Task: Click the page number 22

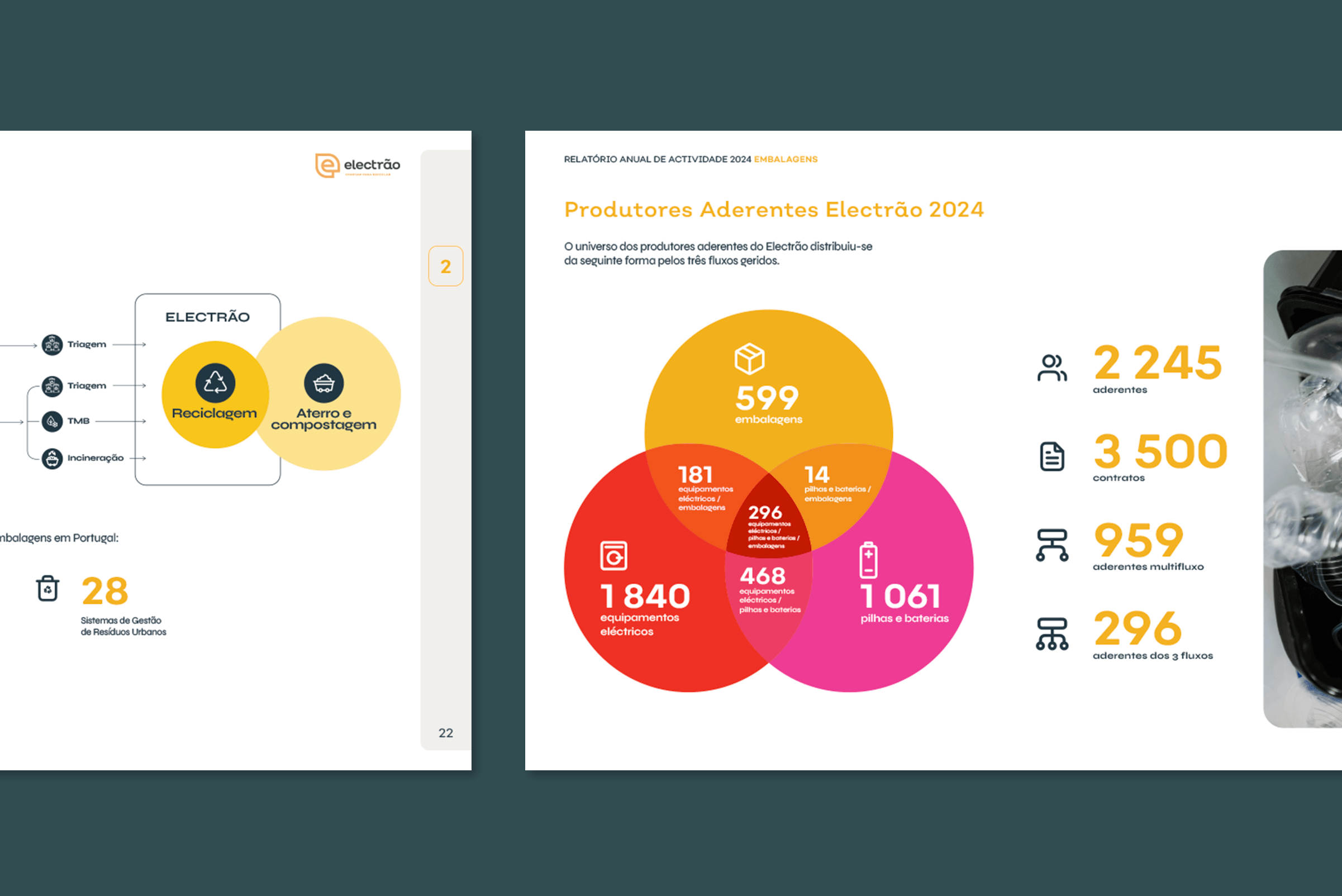Action: 446,733
